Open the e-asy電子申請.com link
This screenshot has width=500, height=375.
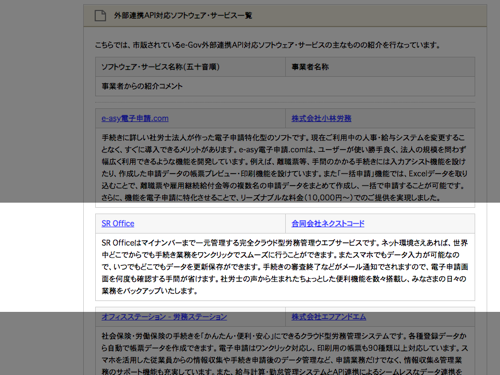pyautogui.click(x=135, y=118)
